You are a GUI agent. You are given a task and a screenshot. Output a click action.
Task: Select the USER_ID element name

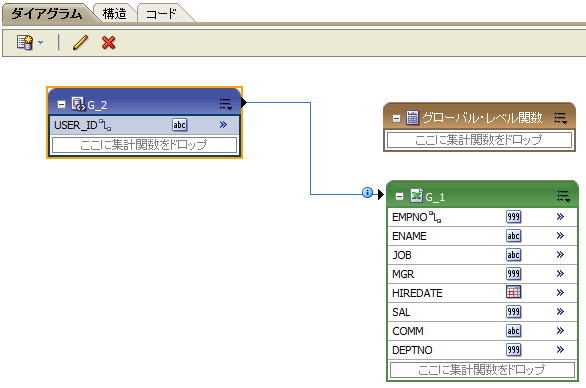click(x=75, y=125)
